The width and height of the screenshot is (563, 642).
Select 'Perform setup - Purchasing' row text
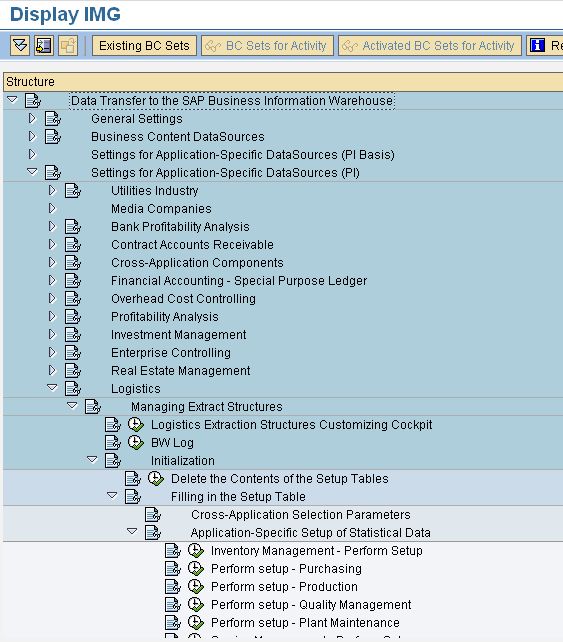[286, 569]
